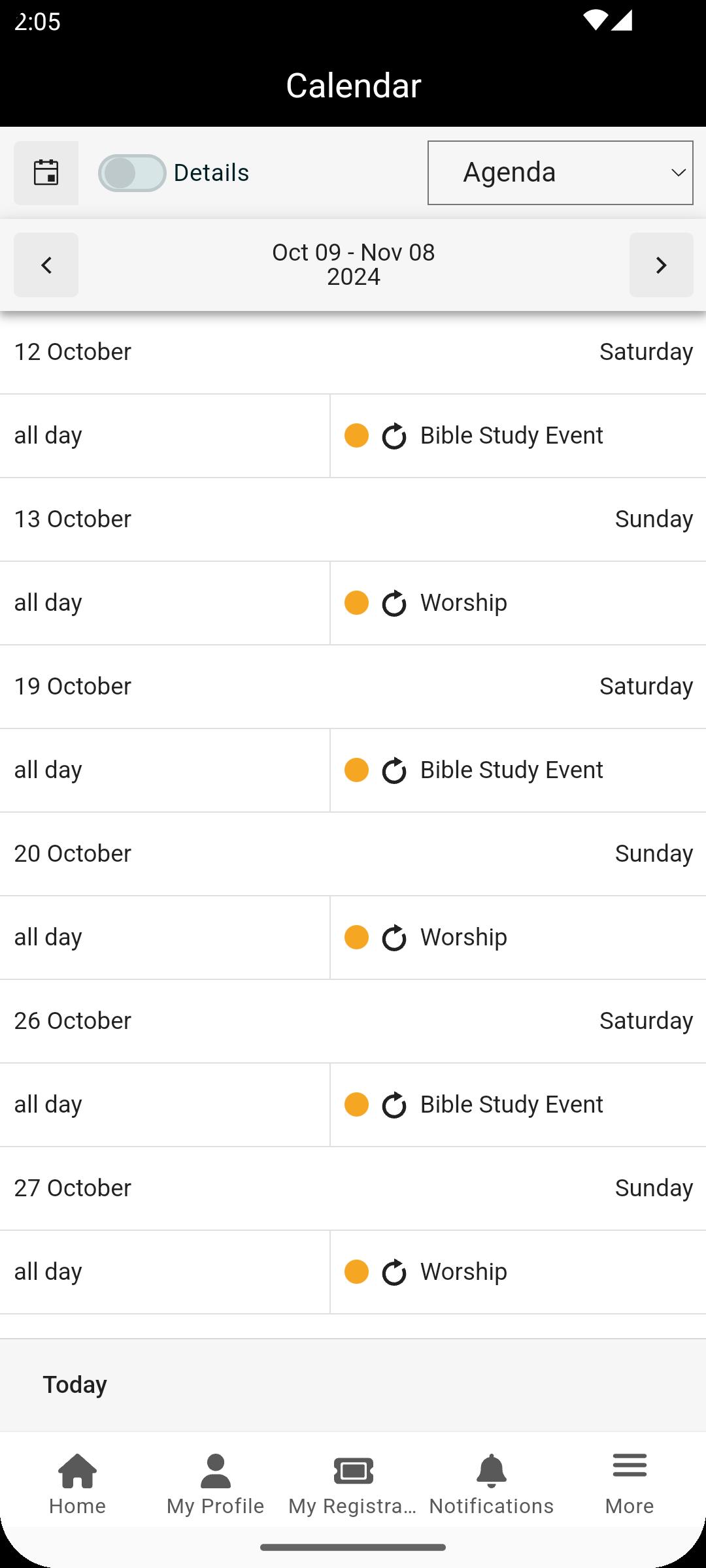Click orange dot for 19 October event

356,770
